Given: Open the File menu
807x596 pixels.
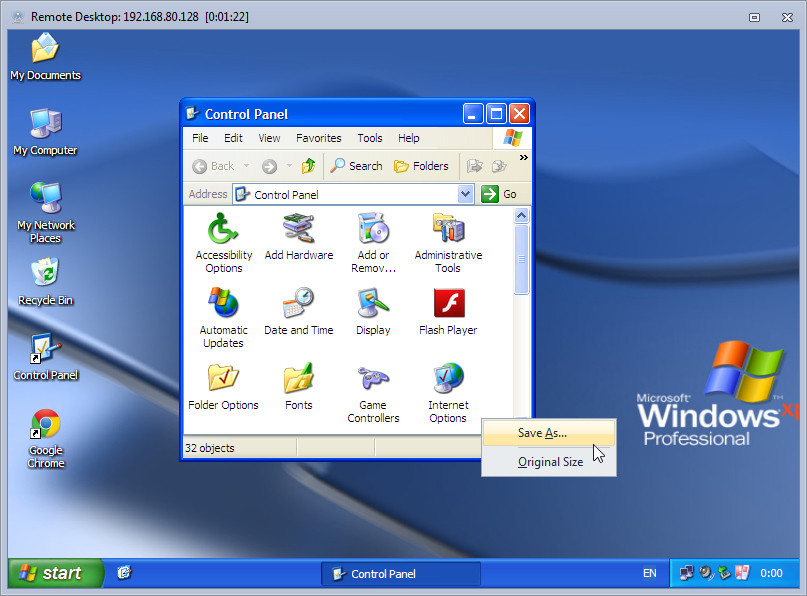Looking at the screenshot, I should [200, 138].
